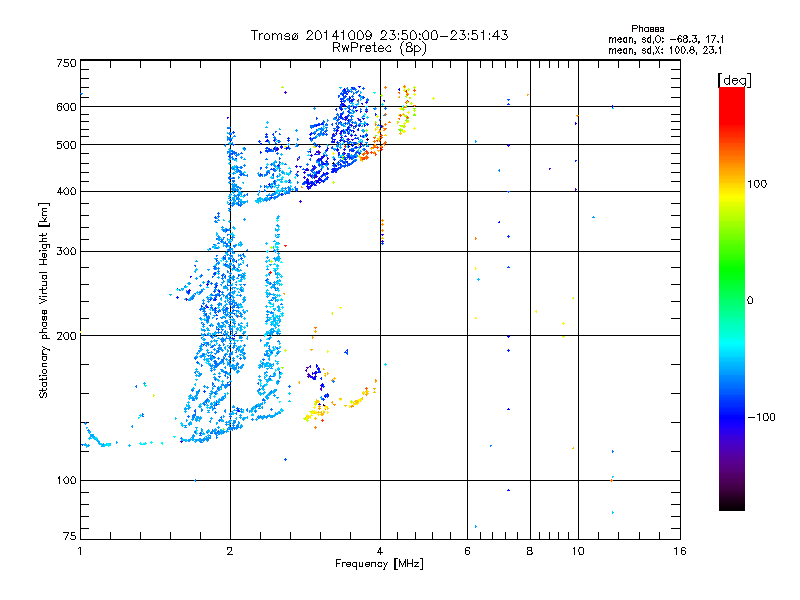Click the colorbar tick label '100'
The width and height of the screenshot is (800, 600).
(x=757, y=184)
